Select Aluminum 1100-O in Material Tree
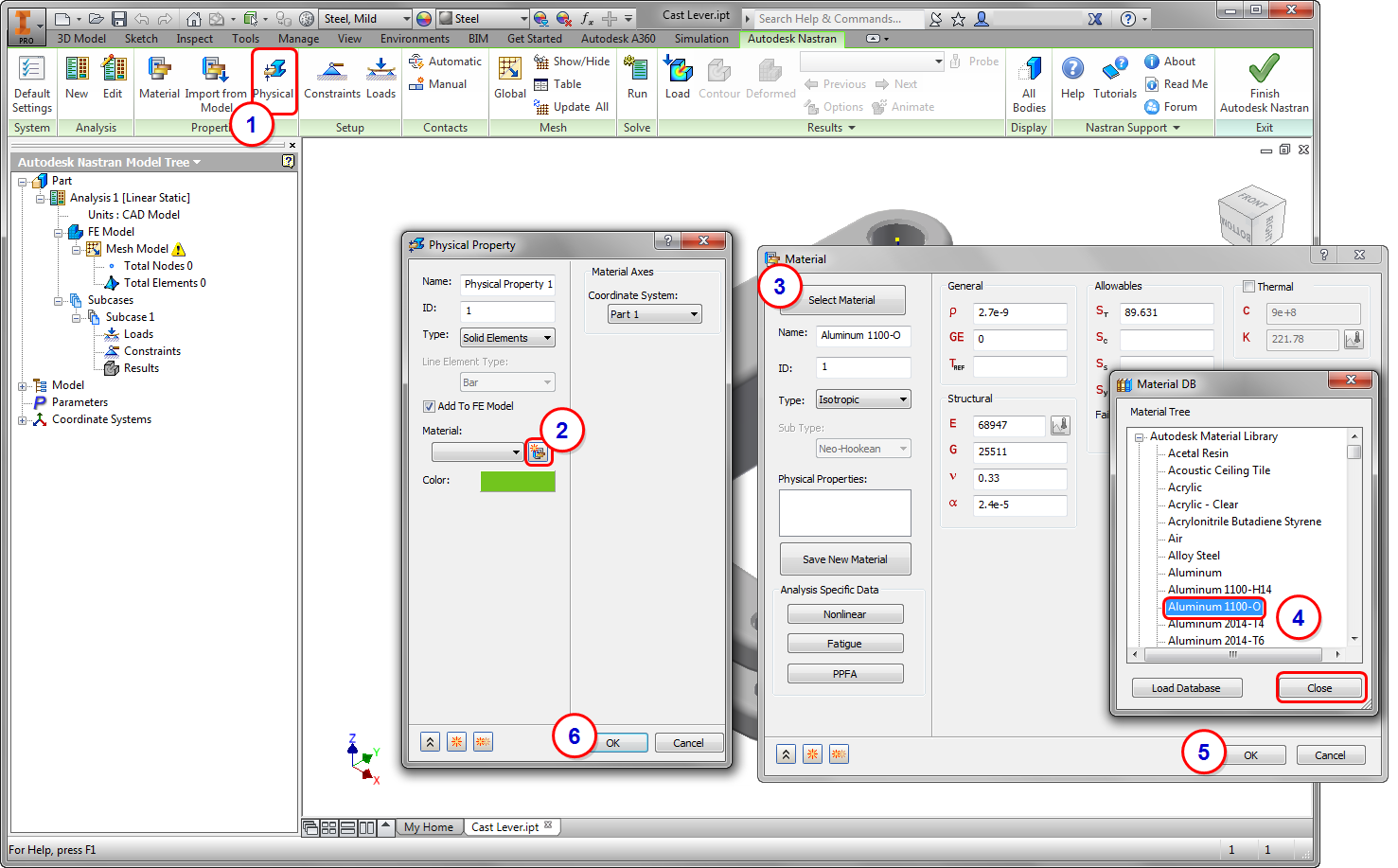 tap(1213, 607)
